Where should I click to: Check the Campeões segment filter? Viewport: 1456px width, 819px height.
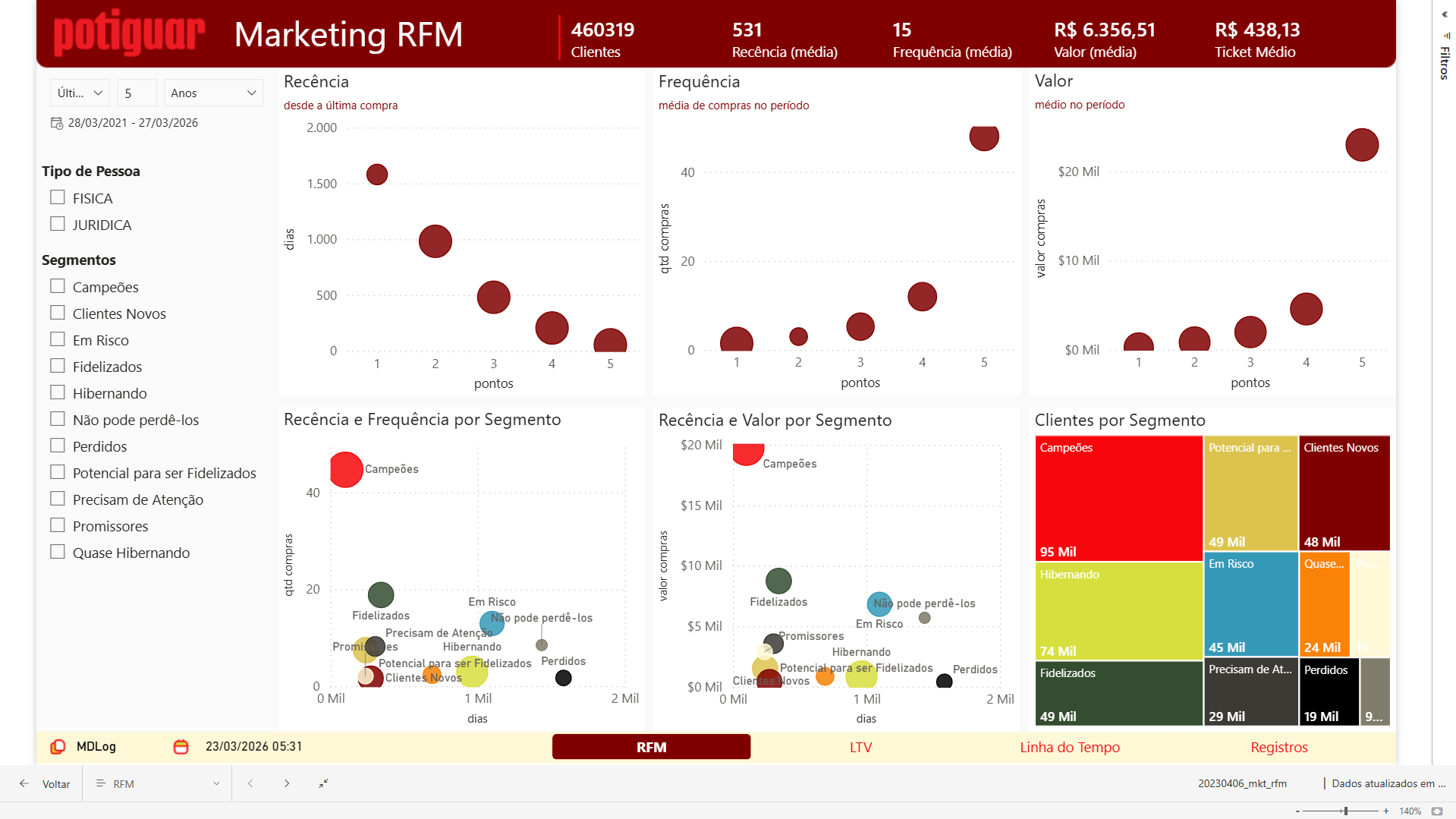coord(57,285)
